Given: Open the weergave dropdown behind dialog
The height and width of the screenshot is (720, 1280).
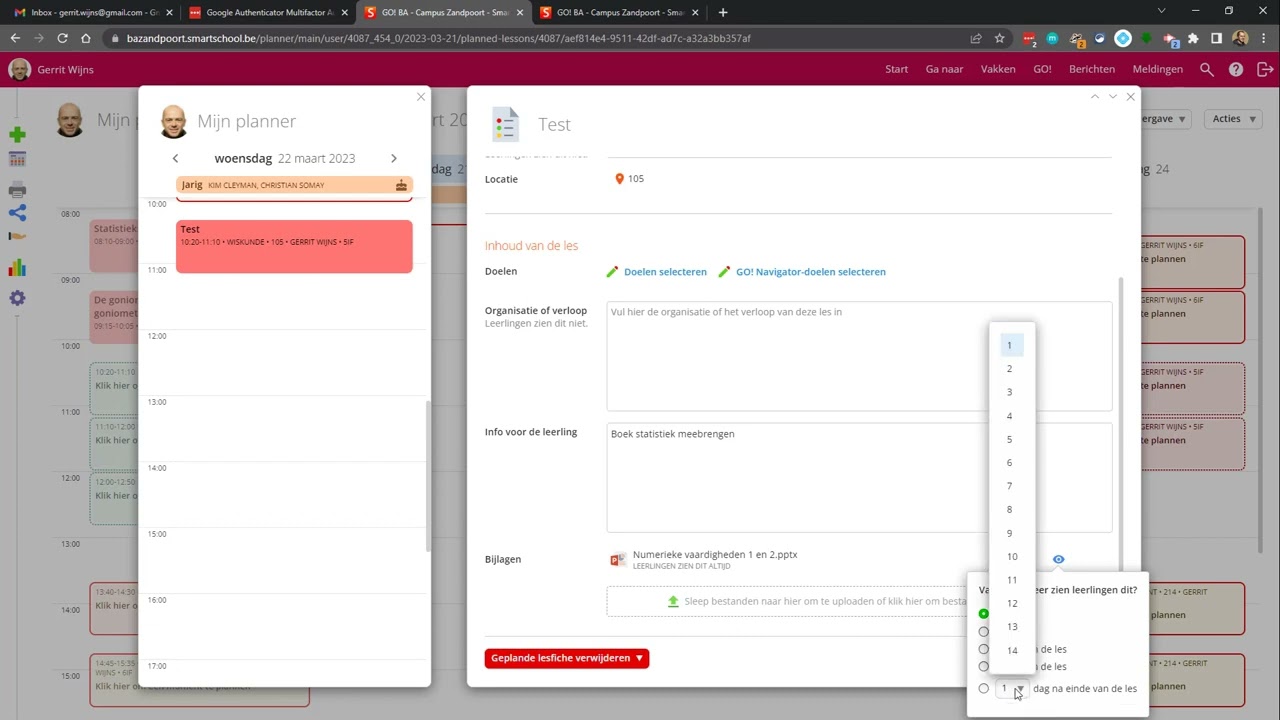Looking at the screenshot, I should [x=1165, y=118].
